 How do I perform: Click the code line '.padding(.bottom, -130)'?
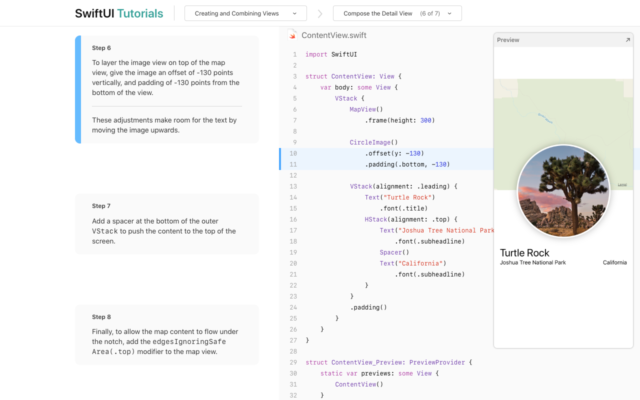tap(407, 164)
